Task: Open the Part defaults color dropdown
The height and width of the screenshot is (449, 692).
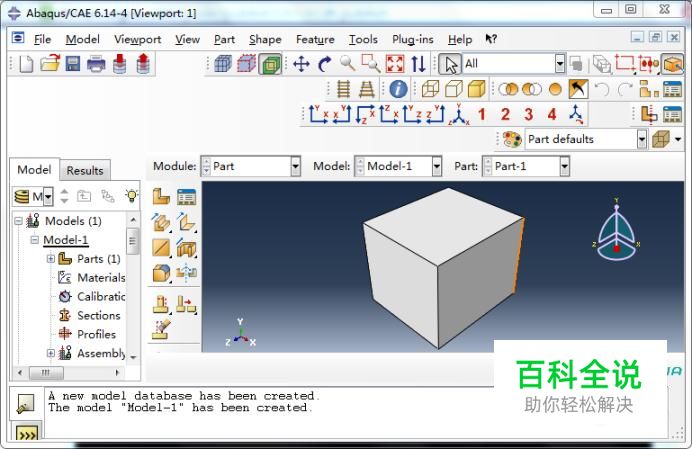Action: pyautogui.click(x=642, y=140)
